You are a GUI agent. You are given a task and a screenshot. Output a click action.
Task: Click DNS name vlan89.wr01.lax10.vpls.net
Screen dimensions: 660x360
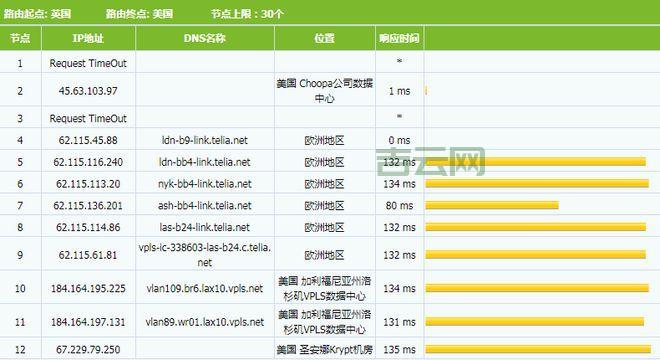(x=205, y=322)
